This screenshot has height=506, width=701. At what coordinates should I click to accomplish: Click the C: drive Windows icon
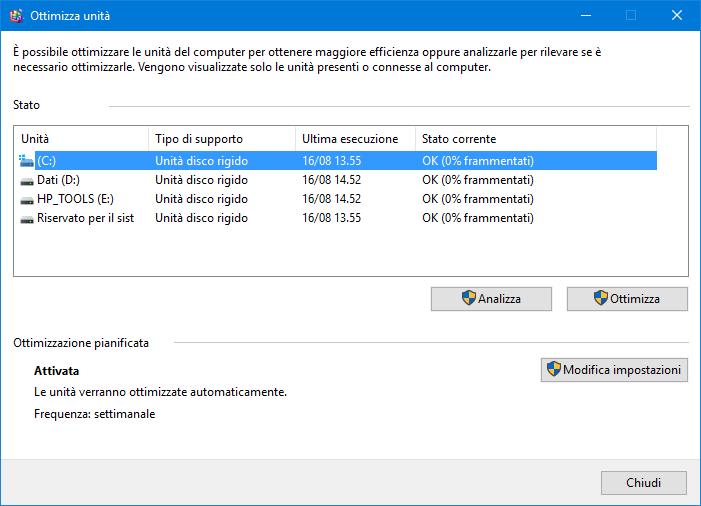pos(26,161)
